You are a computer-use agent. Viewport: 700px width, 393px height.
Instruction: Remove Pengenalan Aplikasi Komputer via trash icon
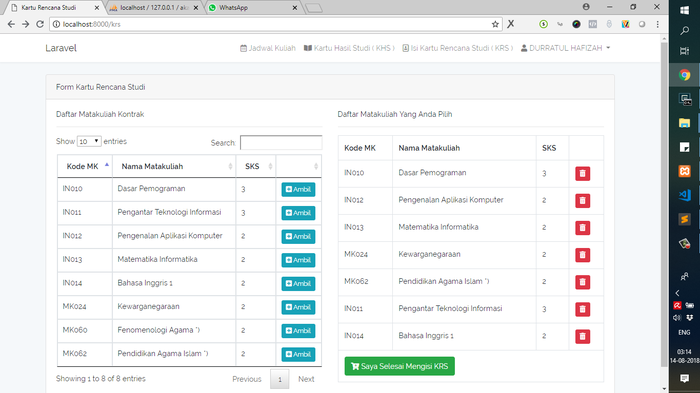pyautogui.click(x=583, y=201)
